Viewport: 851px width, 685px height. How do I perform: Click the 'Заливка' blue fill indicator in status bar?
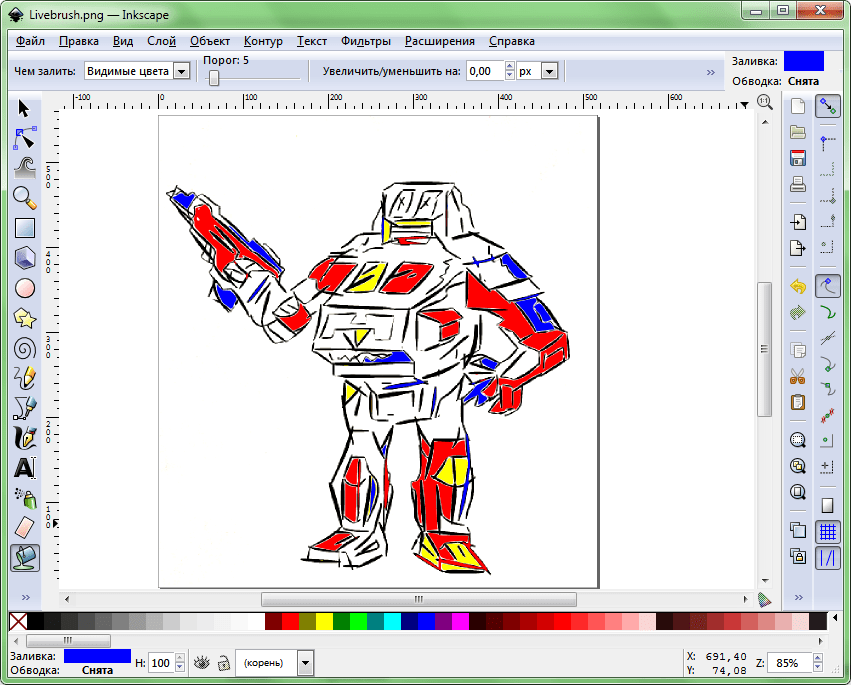(x=97, y=655)
